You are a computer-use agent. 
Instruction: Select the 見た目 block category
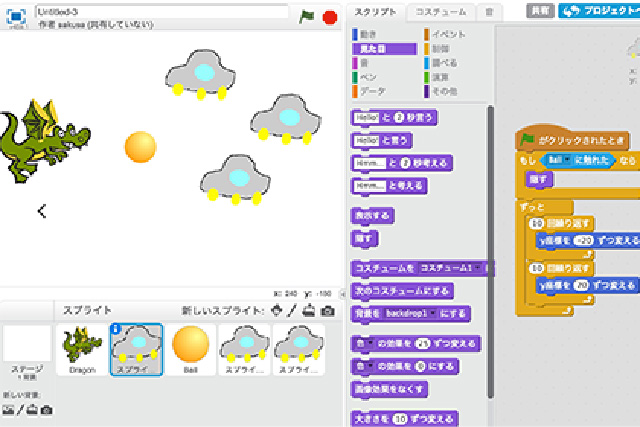tap(384, 49)
